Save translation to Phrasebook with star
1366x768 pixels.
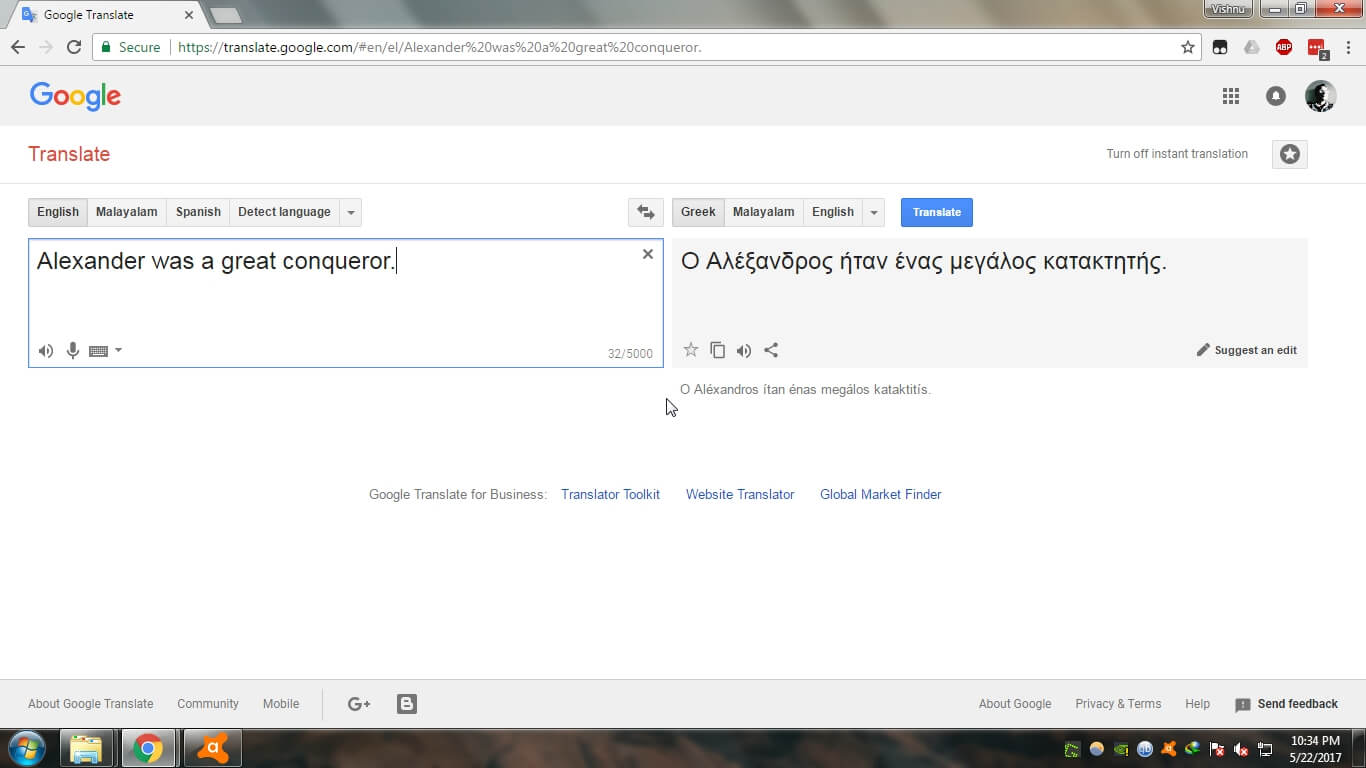[x=691, y=350]
